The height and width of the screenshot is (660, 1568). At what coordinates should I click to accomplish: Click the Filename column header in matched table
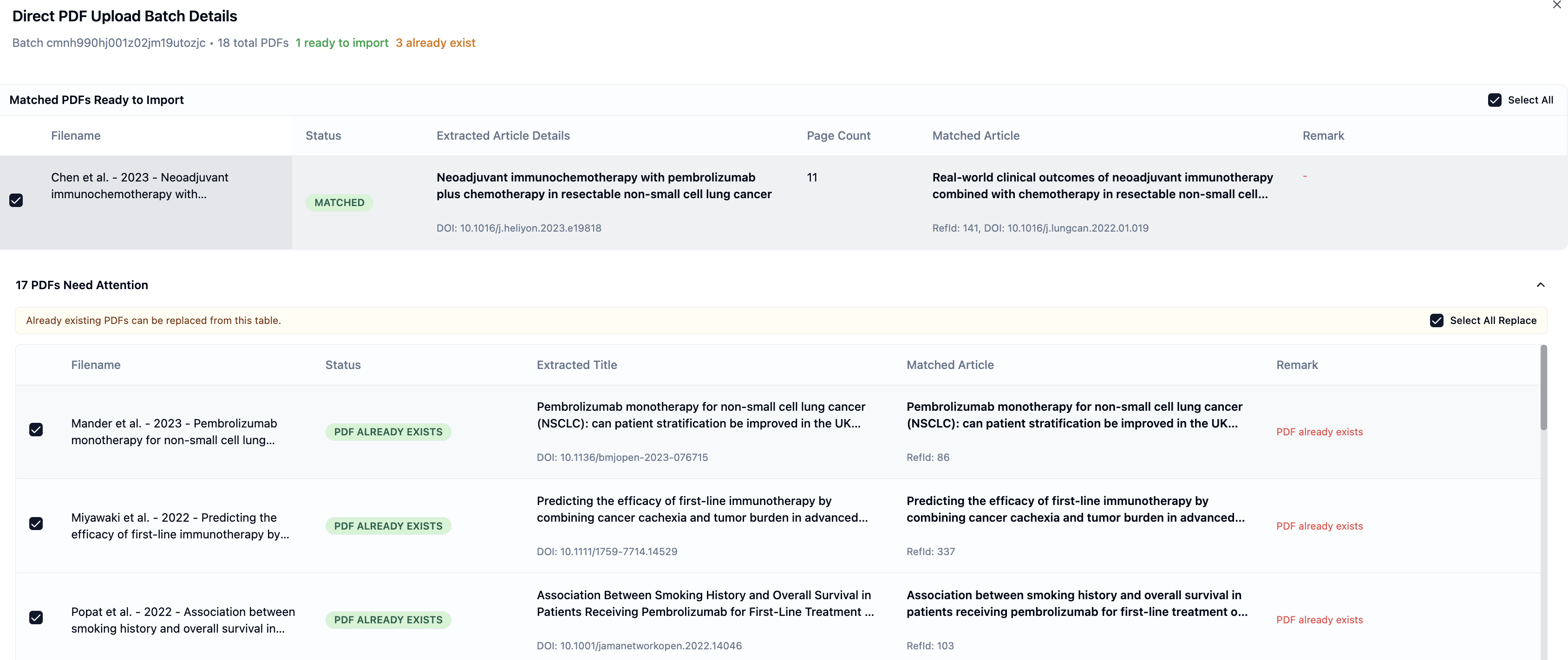(x=76, y=136)
